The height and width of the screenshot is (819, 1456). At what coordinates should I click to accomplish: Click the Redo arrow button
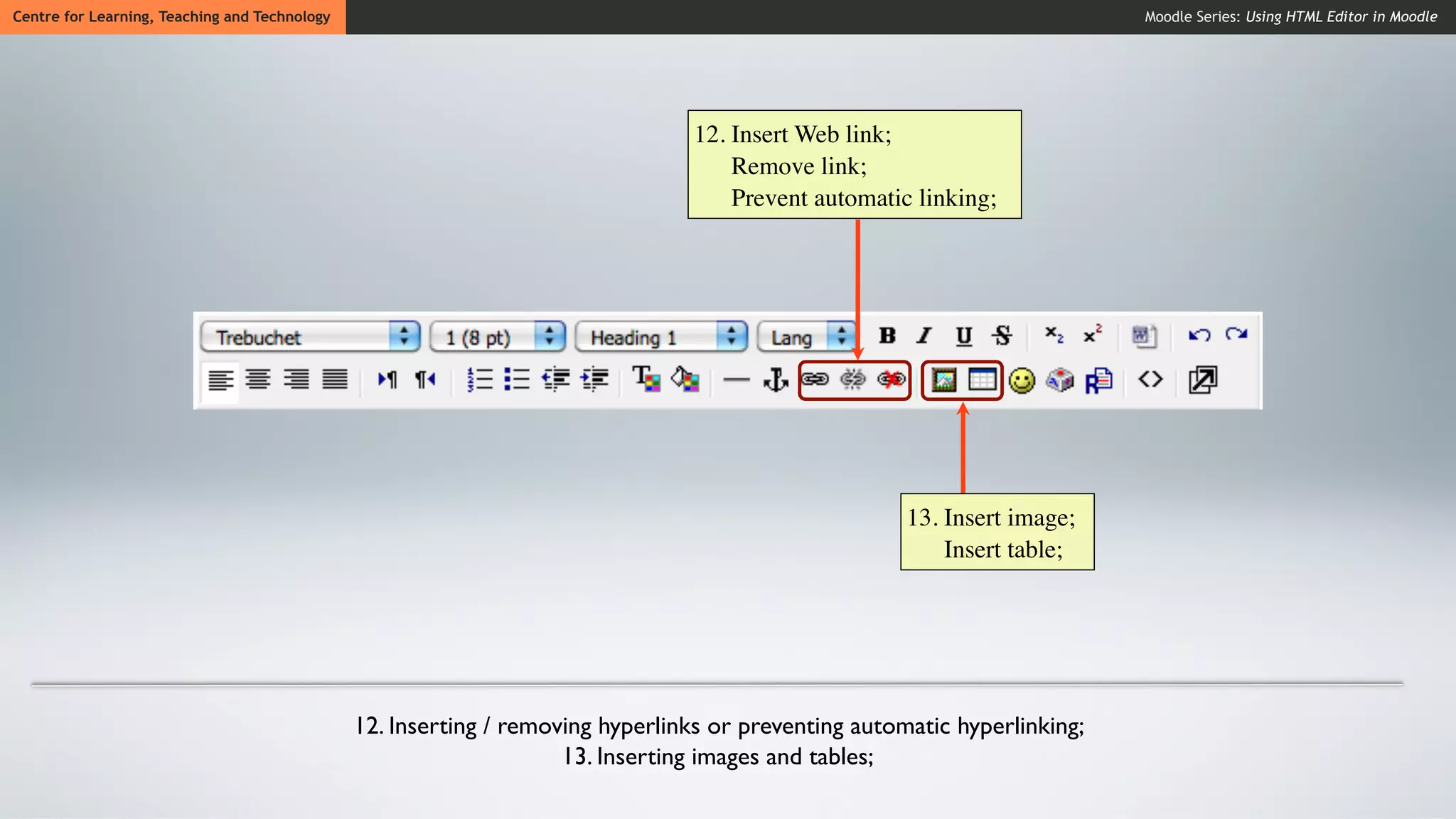coord(1236,335)
